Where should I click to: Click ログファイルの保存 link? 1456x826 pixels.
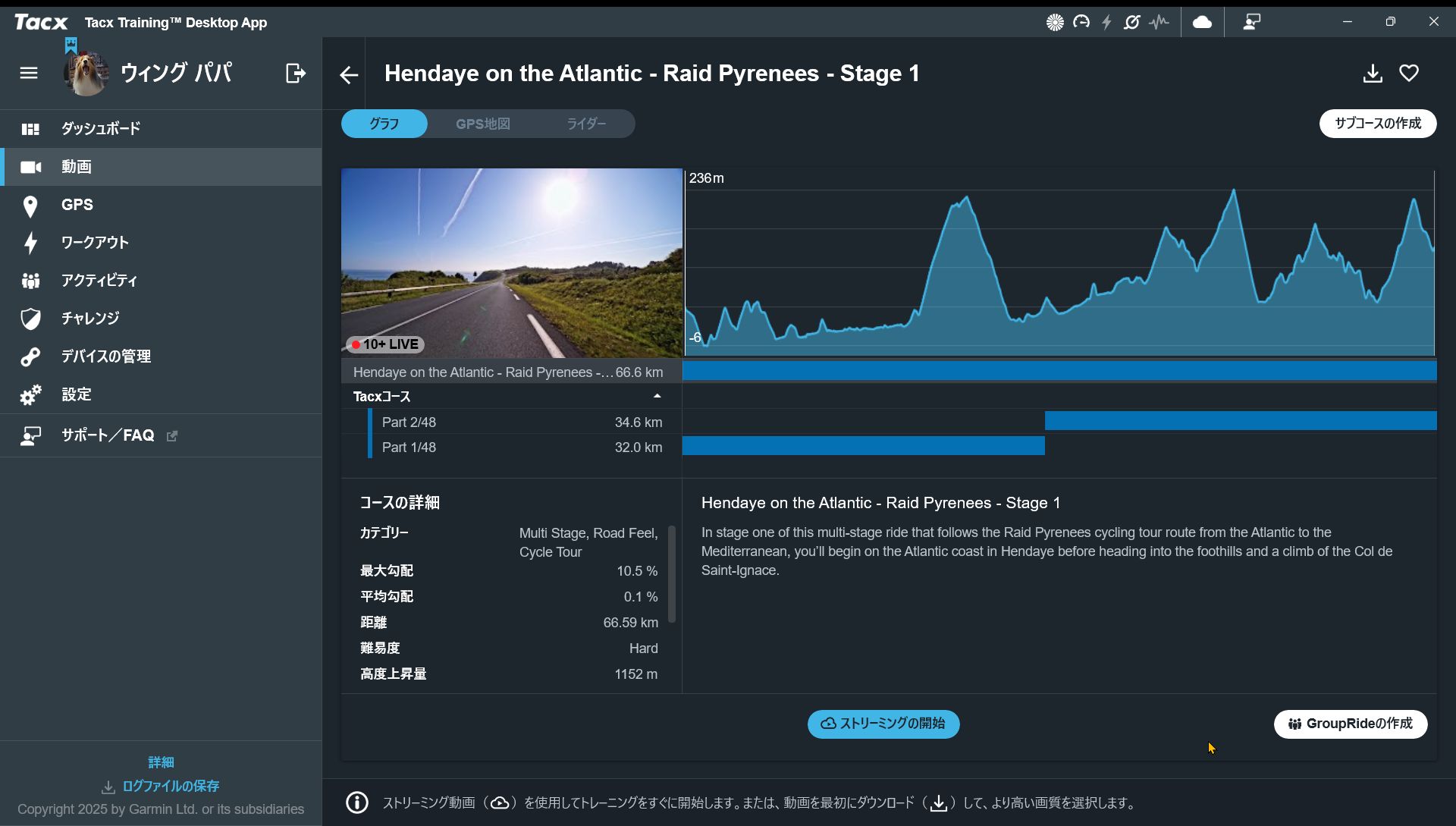pyautogui.click(x=161, y=787)
